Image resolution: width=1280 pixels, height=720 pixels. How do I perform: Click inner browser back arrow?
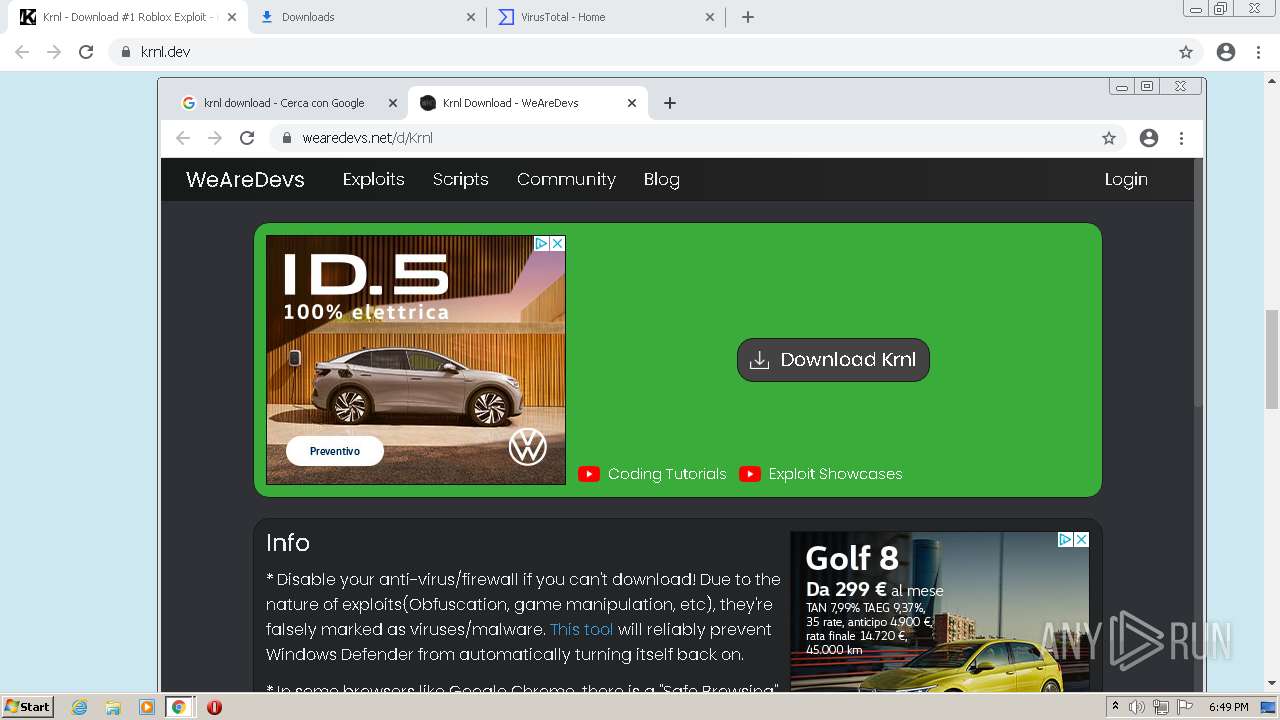pos(183,138)
